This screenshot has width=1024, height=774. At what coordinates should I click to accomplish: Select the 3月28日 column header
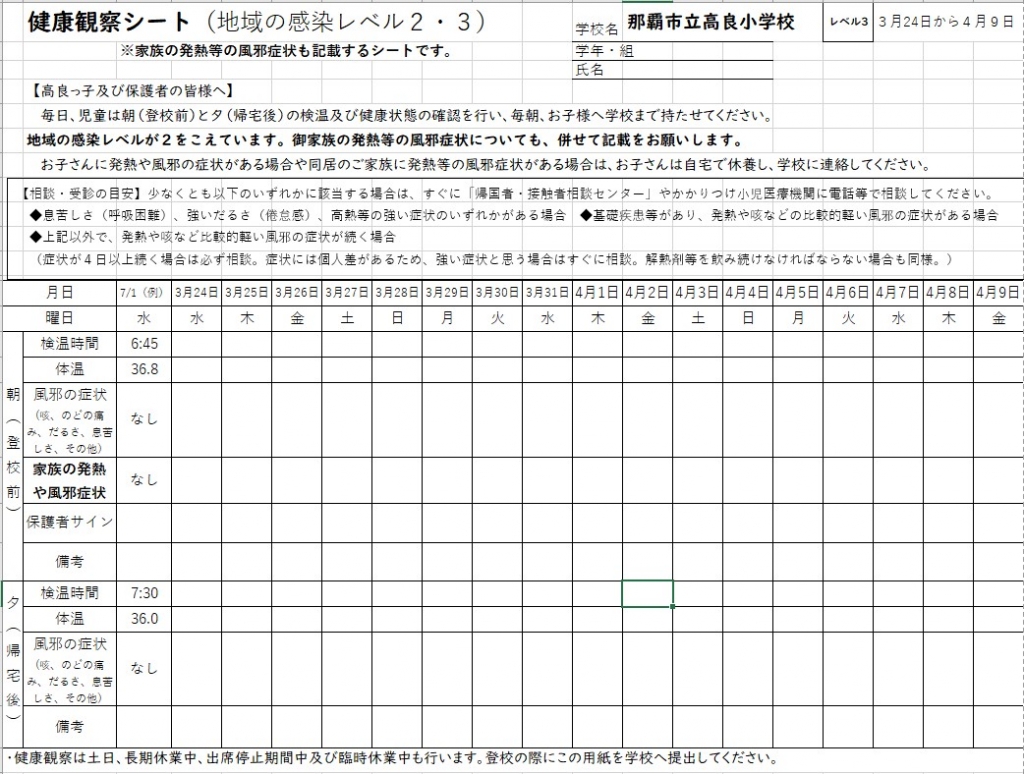coord(397,293)
